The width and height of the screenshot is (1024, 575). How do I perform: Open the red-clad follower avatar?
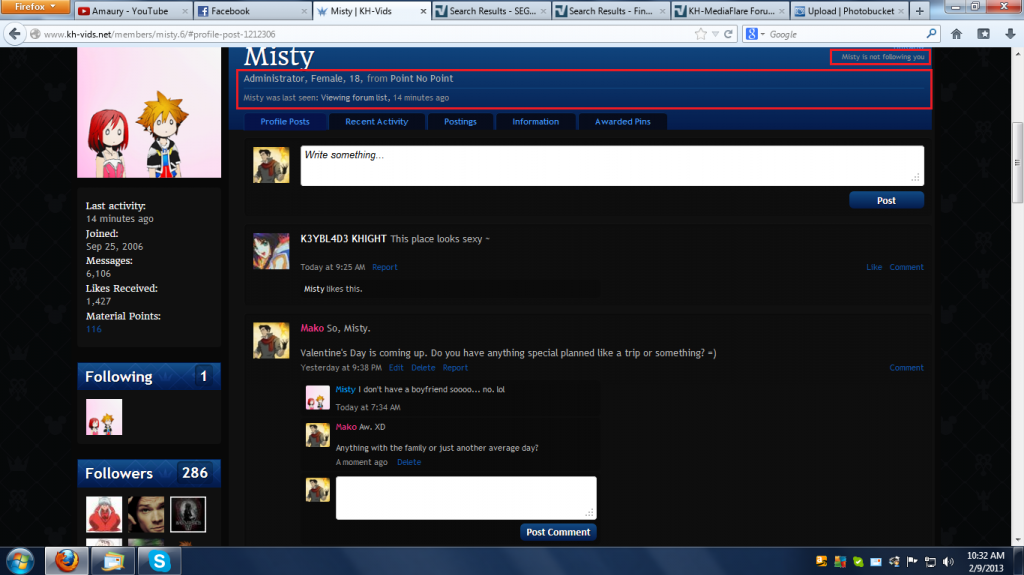pyautogui.click(x=104, y=514)
